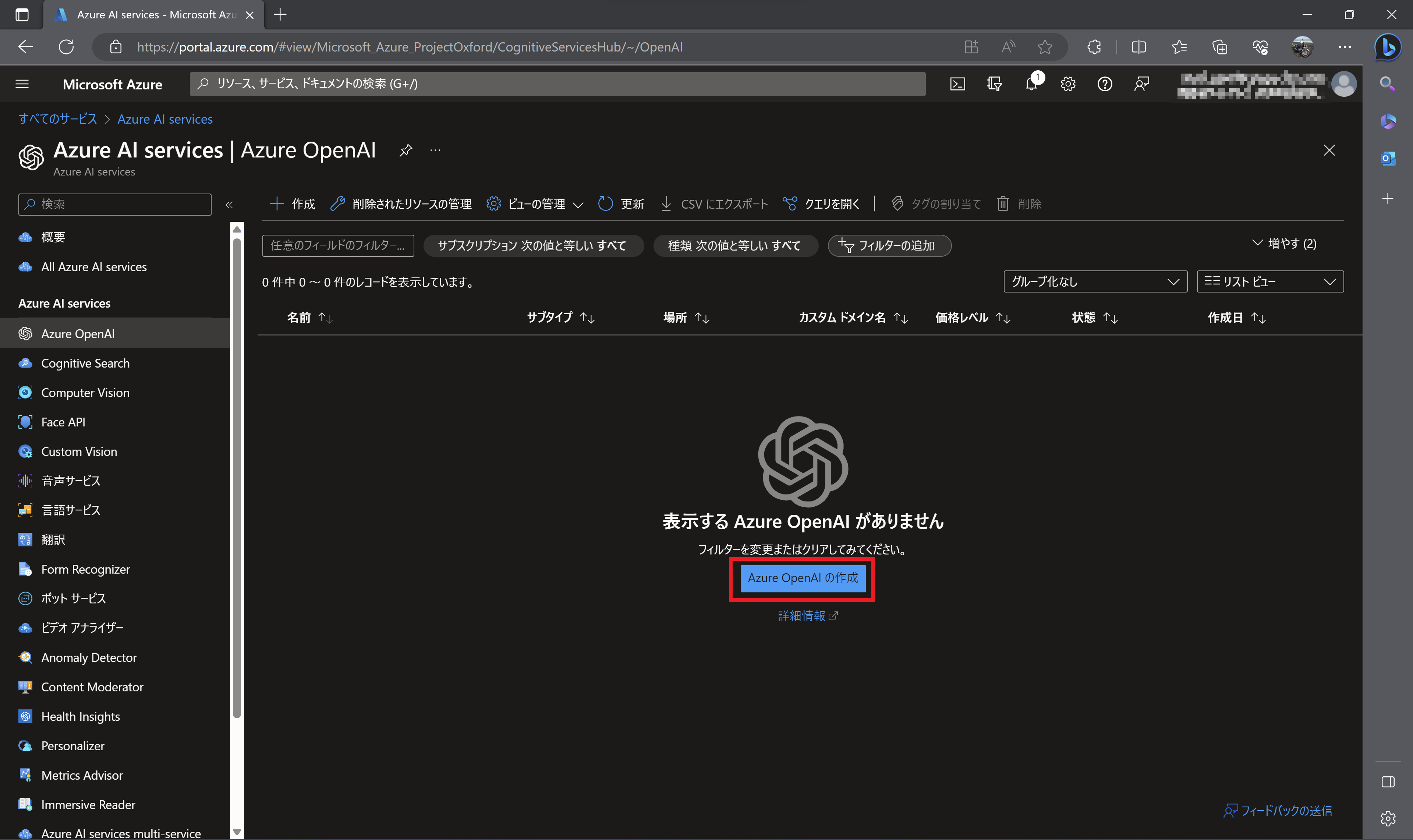Viewport: 1413px width, 840px height.
Task: Click Azure AI services breadcrumb link
Action: point(165,119)
